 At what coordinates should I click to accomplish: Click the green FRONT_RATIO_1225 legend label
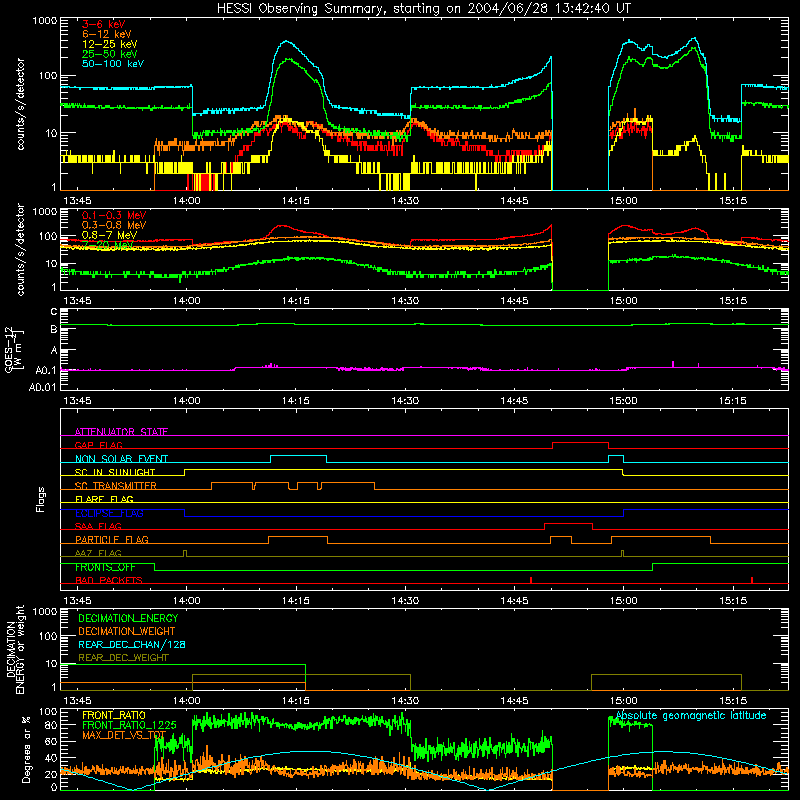click(x=129, y=726)
